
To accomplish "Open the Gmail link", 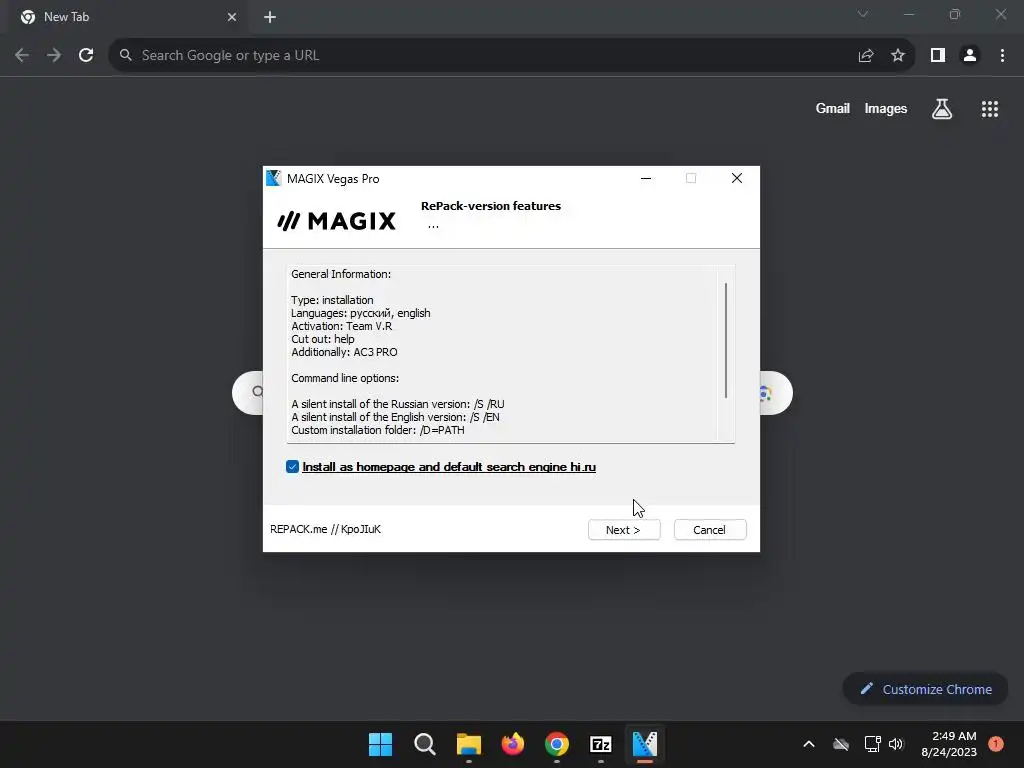I will 833,108.
